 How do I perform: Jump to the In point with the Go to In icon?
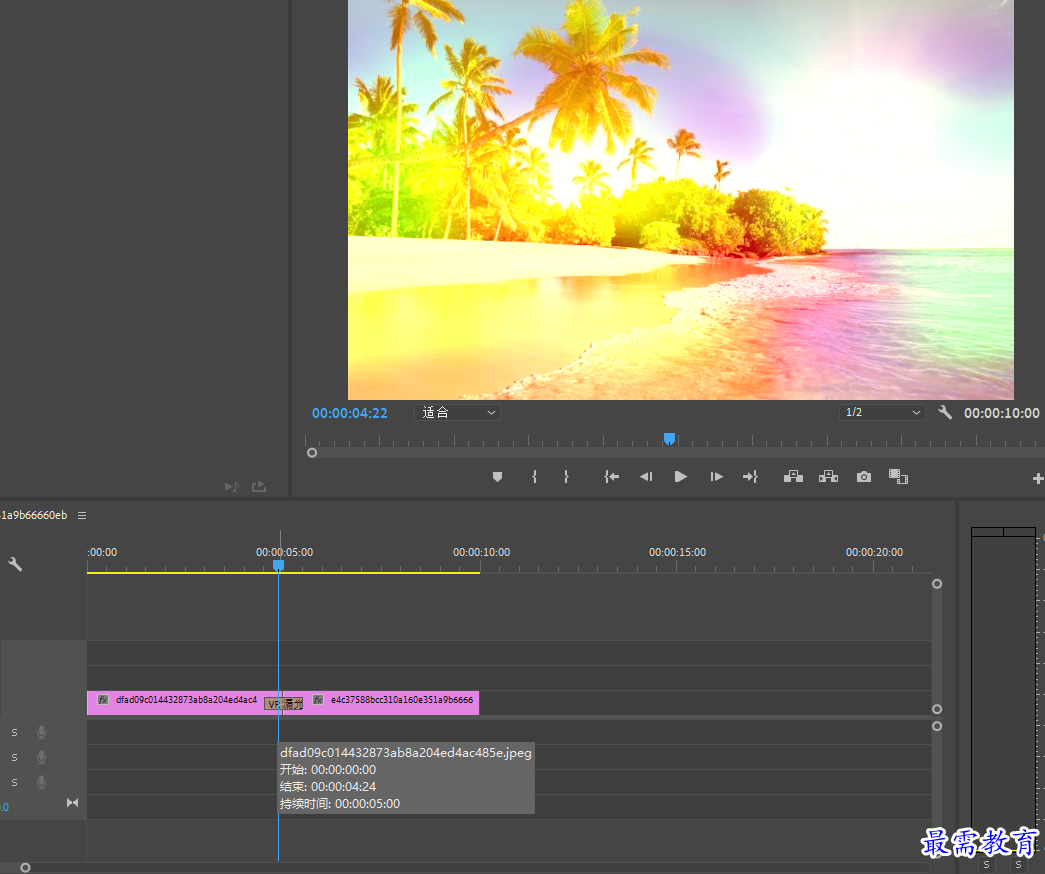(x=611, y=477)
